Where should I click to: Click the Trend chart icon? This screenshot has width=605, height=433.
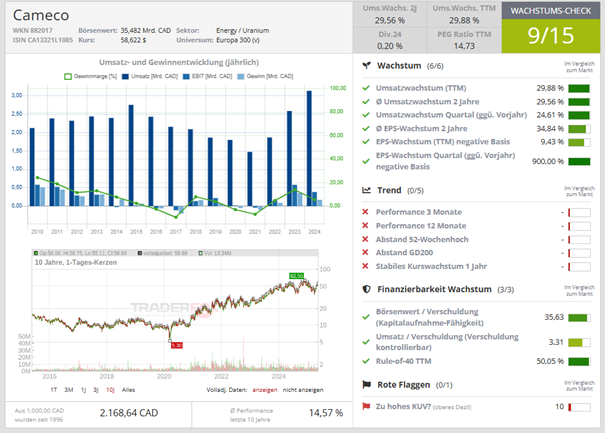366,190
